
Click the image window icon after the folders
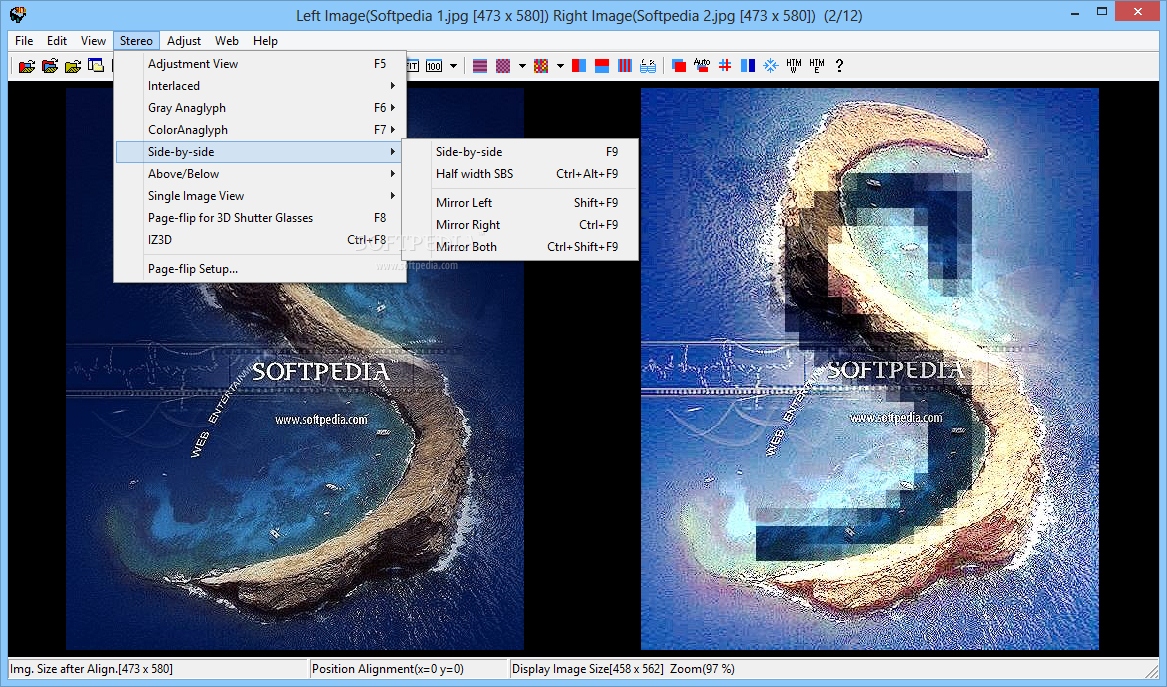(96, 65)
